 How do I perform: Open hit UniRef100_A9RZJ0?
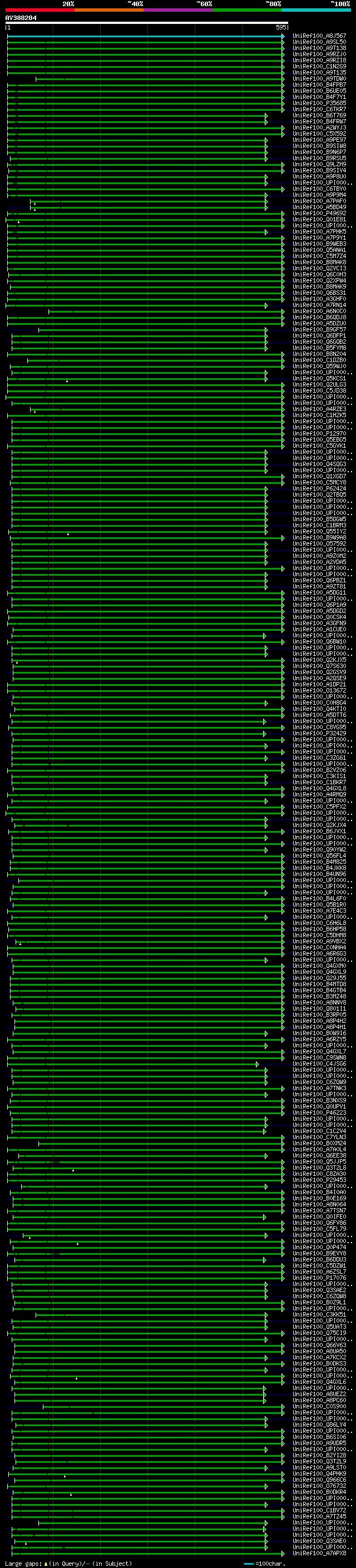click(319, 54)
